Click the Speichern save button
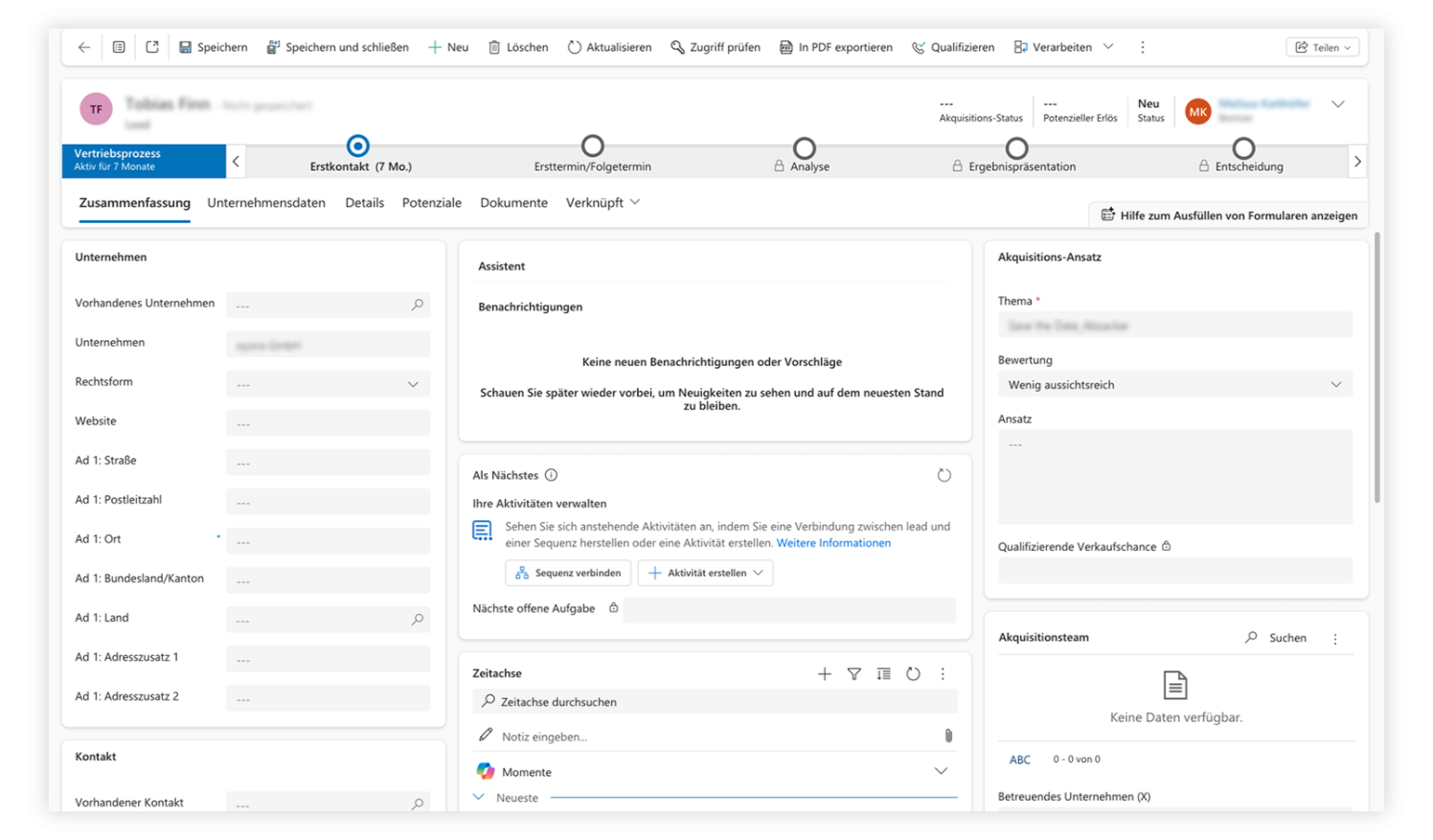Viewport: 1433px width, 840px height. tap(213, 47)
